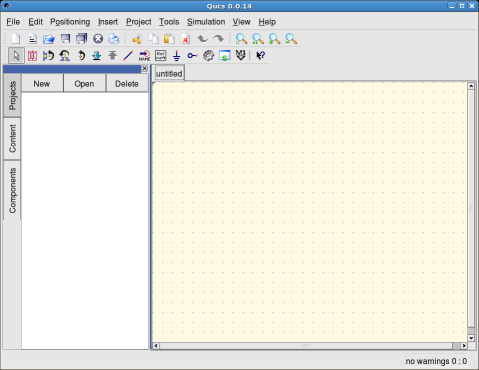Mirror selection about Y axis
479x370 pixels.
65,55
